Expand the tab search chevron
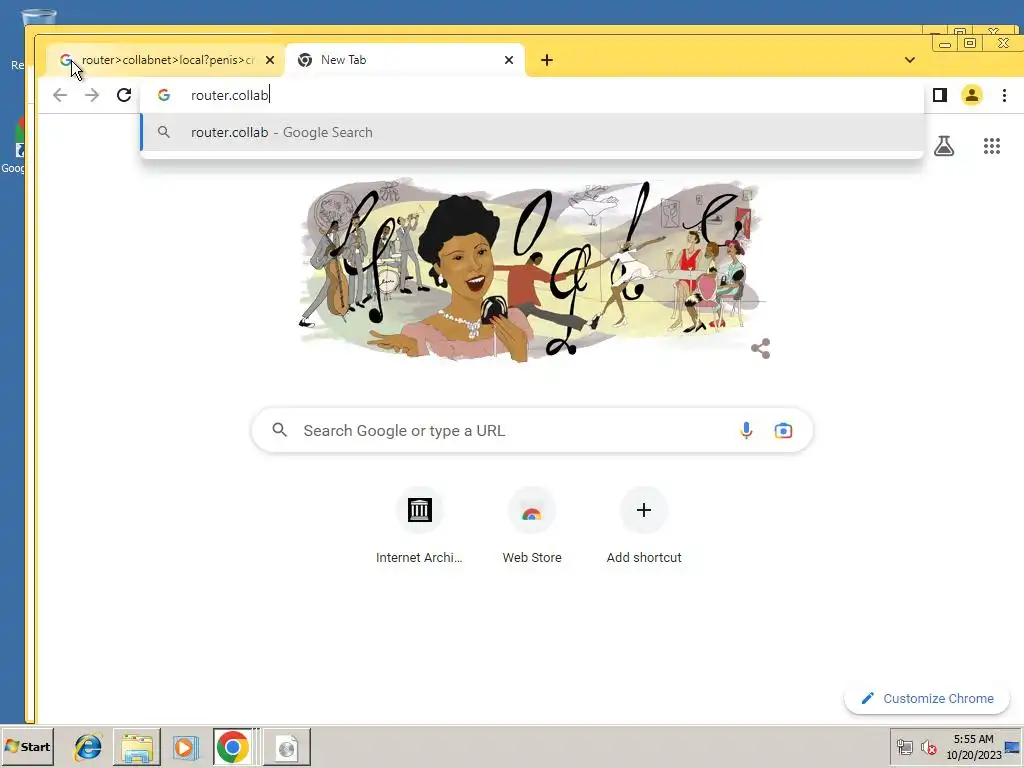The height and width of the screenshot is (768, 1024). pos(910,60)
